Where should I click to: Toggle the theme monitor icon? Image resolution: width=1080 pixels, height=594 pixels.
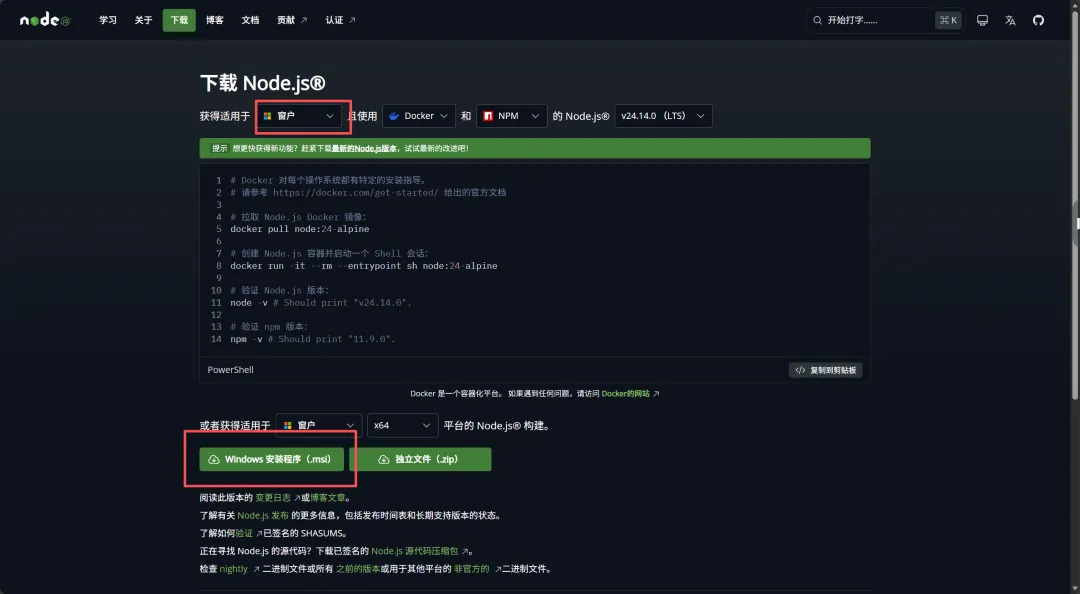point(982,20)
